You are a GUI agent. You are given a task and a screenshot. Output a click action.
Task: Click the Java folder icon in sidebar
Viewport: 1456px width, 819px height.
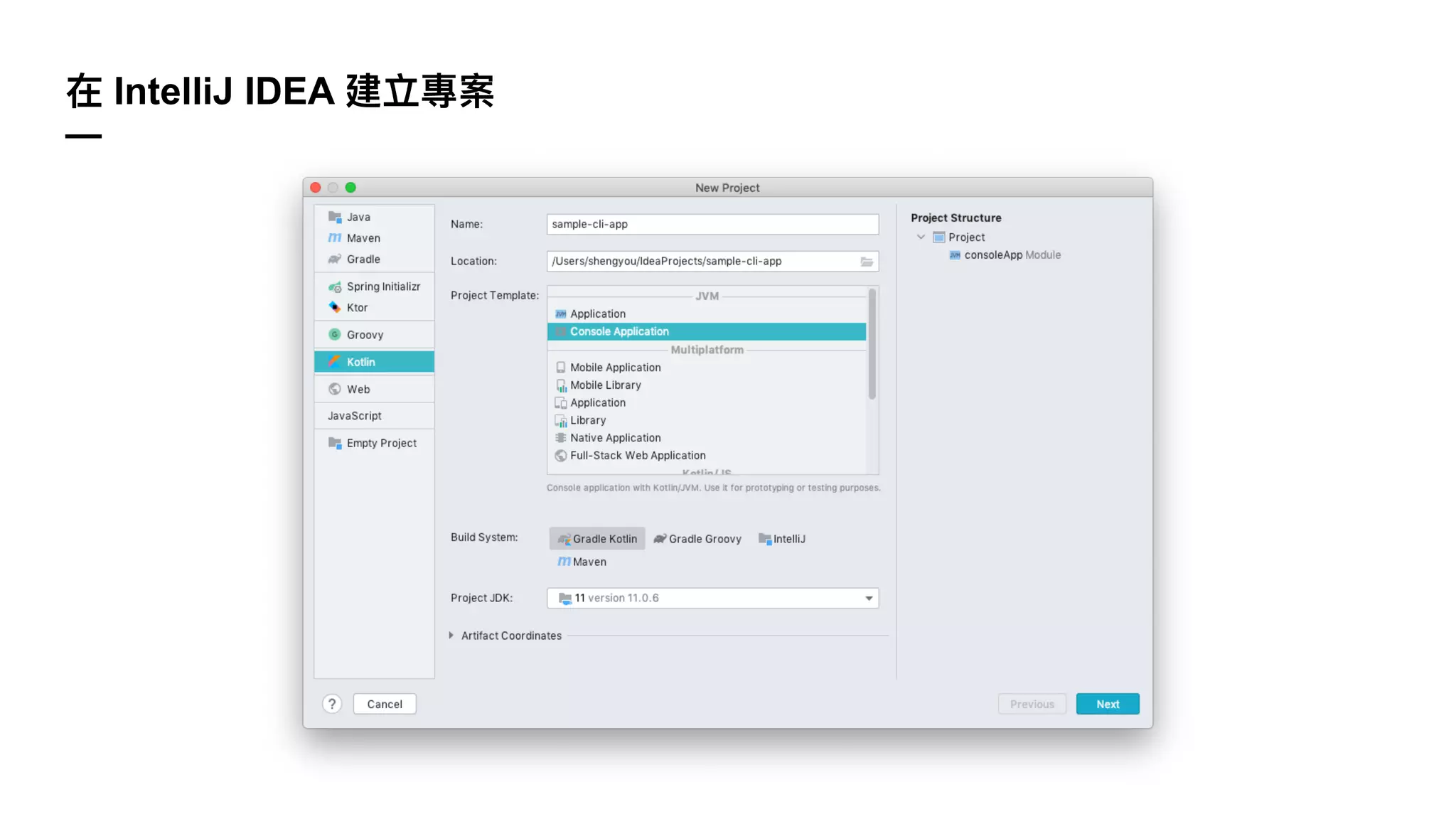(335, 217)
